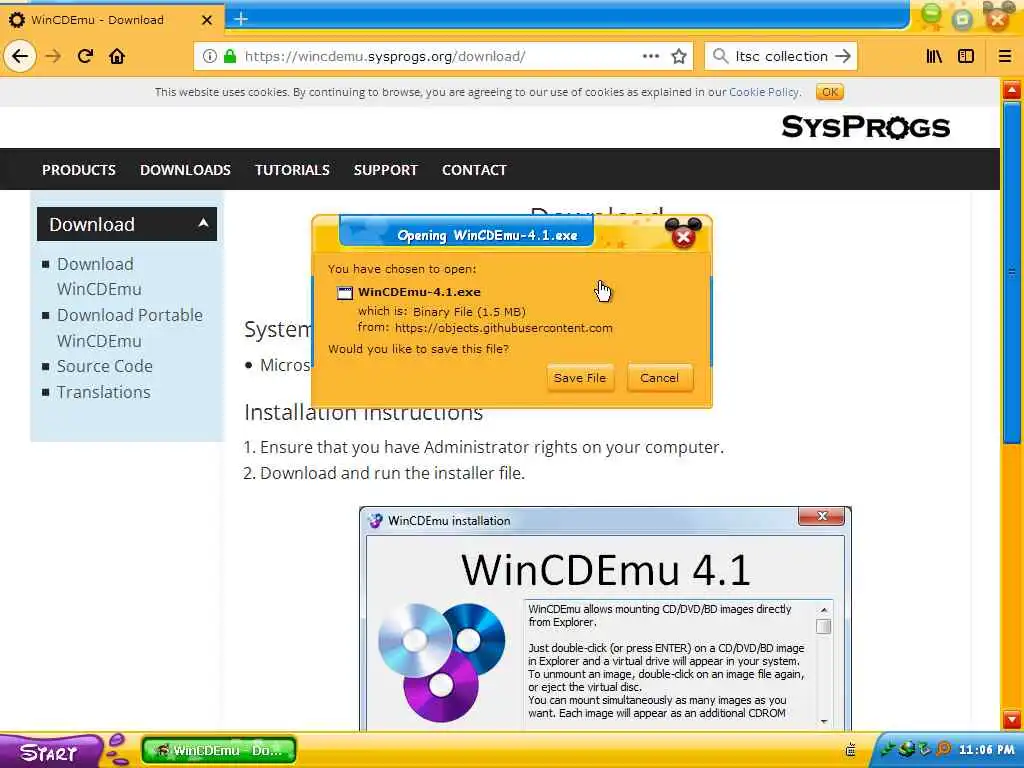The width and height of the screenshot is (1024, 768).
Task: Click the https://objects.githubusercontent.com source text
Action: click(x=504, y=328)
